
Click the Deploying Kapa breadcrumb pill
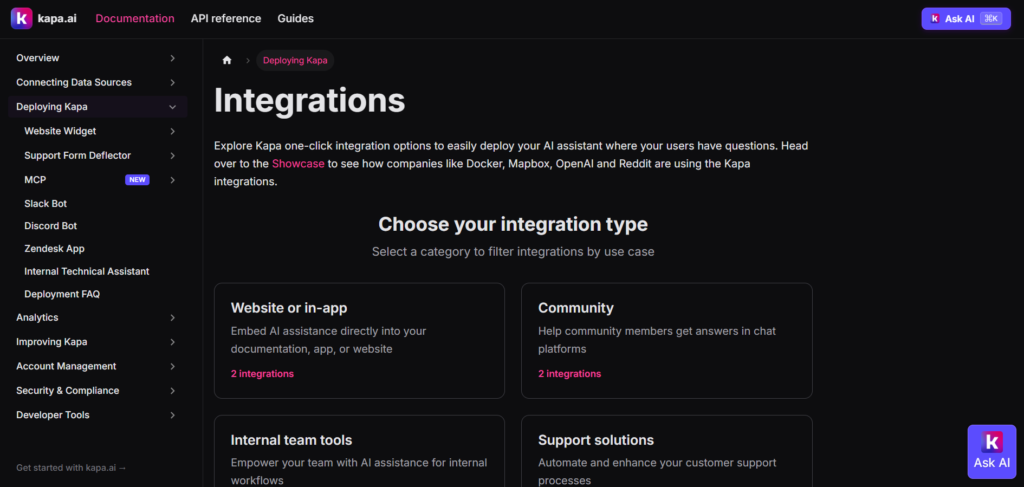pos(295,61)
